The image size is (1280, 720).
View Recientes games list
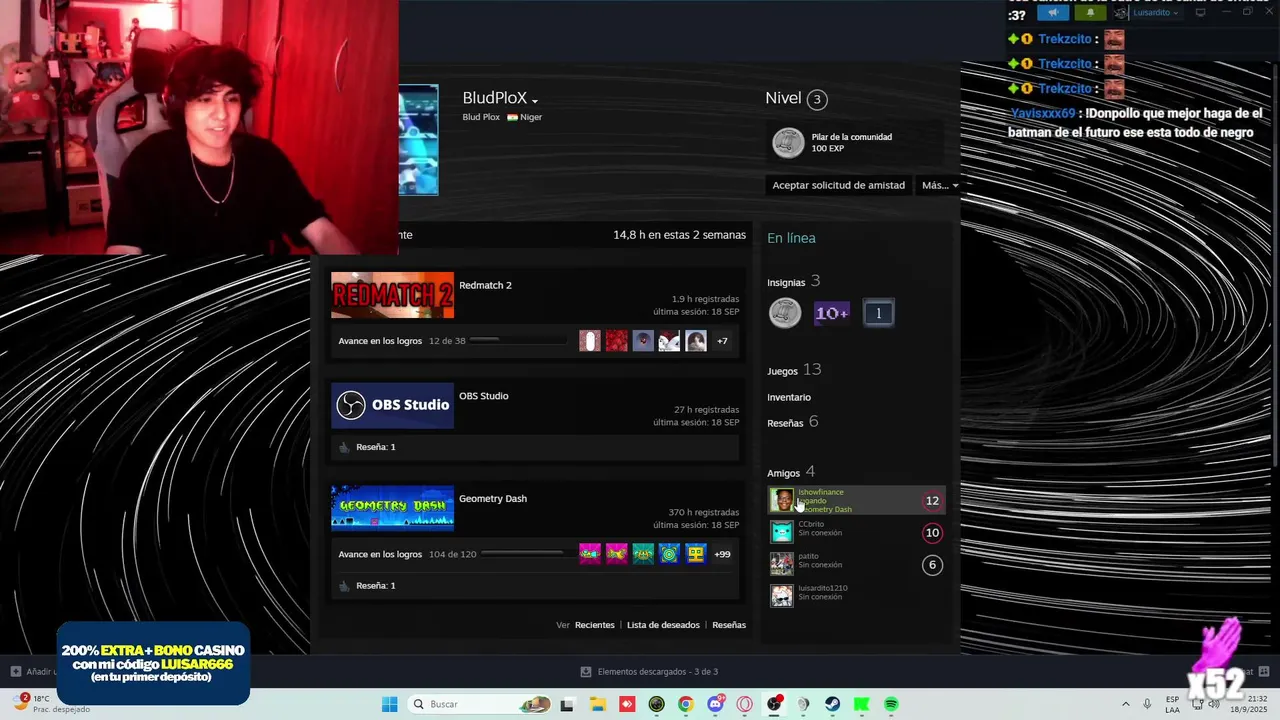(x=594, y=625)
